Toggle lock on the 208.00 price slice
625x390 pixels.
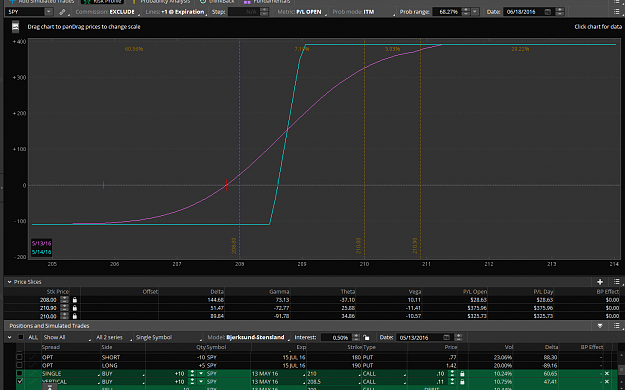(x=75, y=299)
